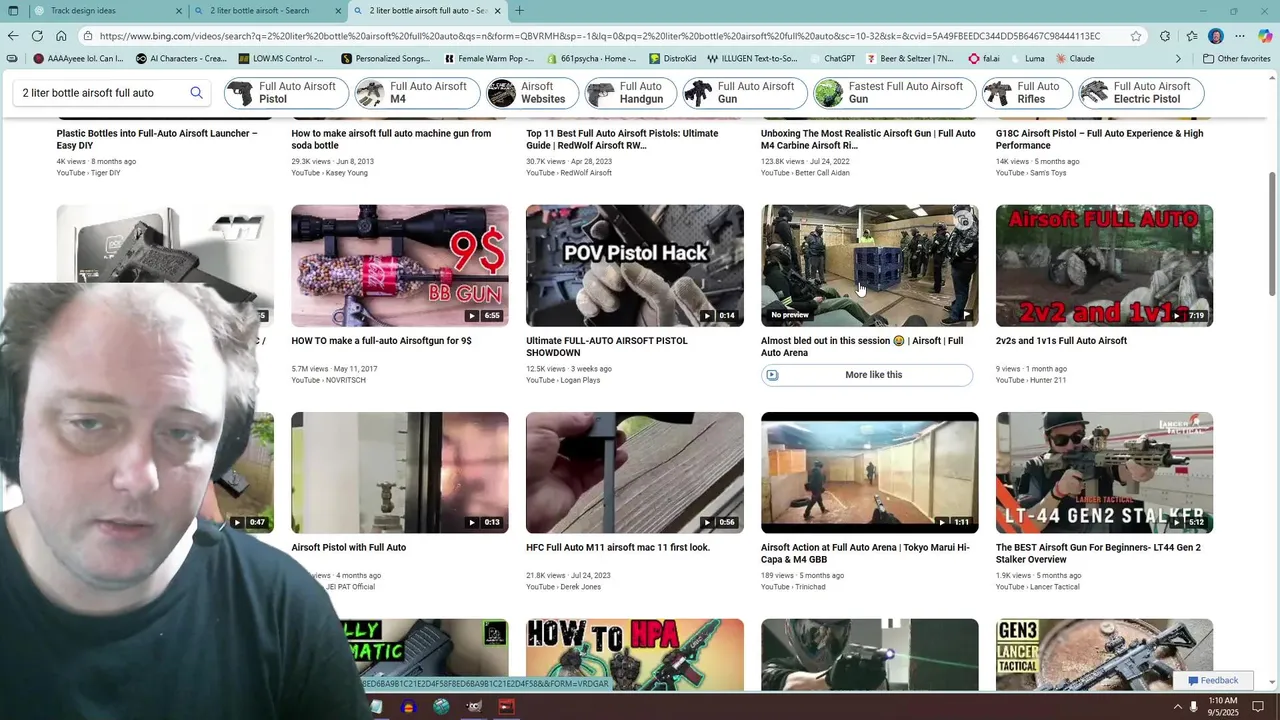Open 'Ultimate FULL-AUTO AIRSOFT PISTOL SHOWDOWN' link
Viewport: 1280px width, 720px height.
[x=607, y=347]
